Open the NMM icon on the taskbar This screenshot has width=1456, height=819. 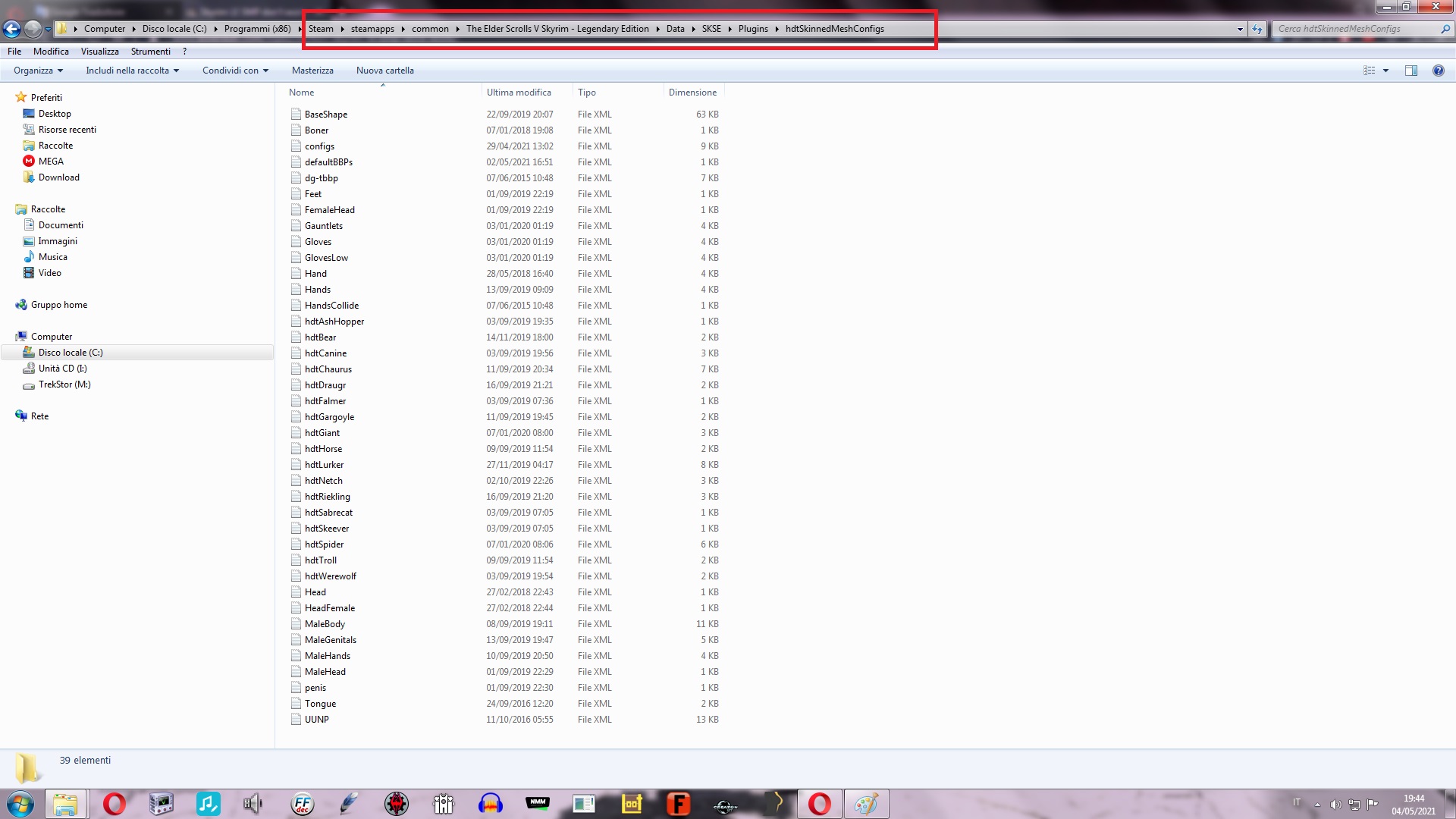coord(538,804)
